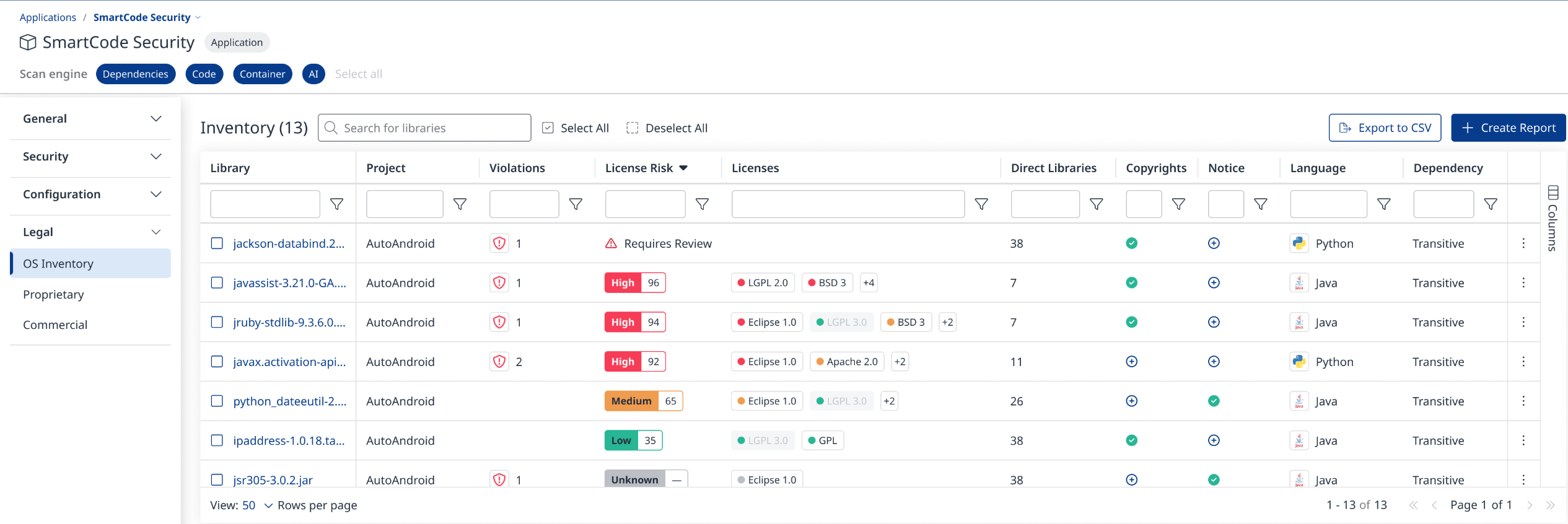The width and height of the screenshot is (1568, 524).
Task: Open the jackson-databind library link
Action: point(289,243)
